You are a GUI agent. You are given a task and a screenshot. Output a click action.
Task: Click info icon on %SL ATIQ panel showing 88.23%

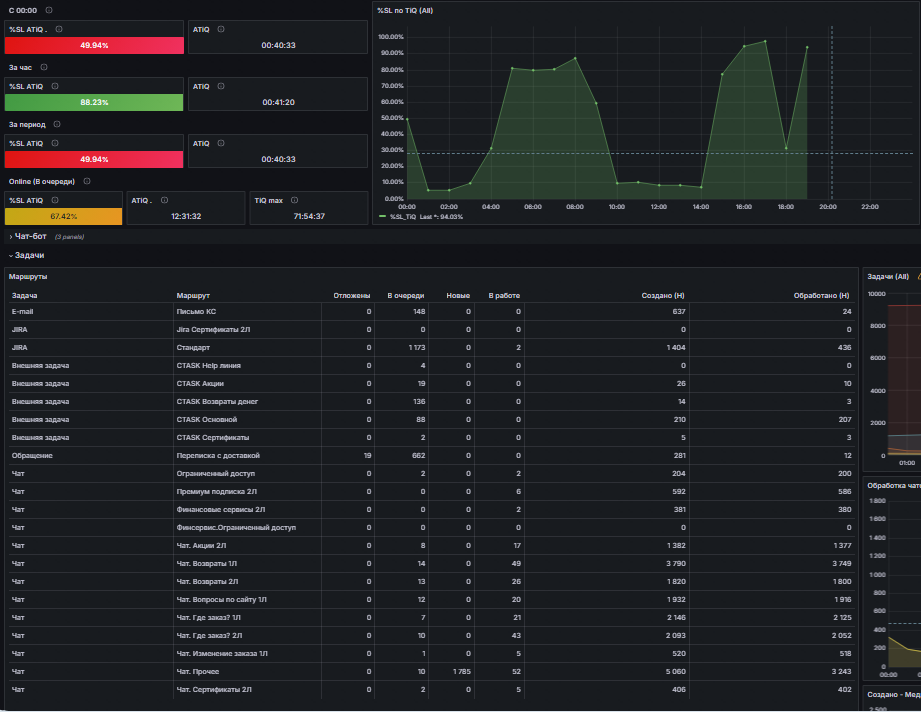pos(55,86)
